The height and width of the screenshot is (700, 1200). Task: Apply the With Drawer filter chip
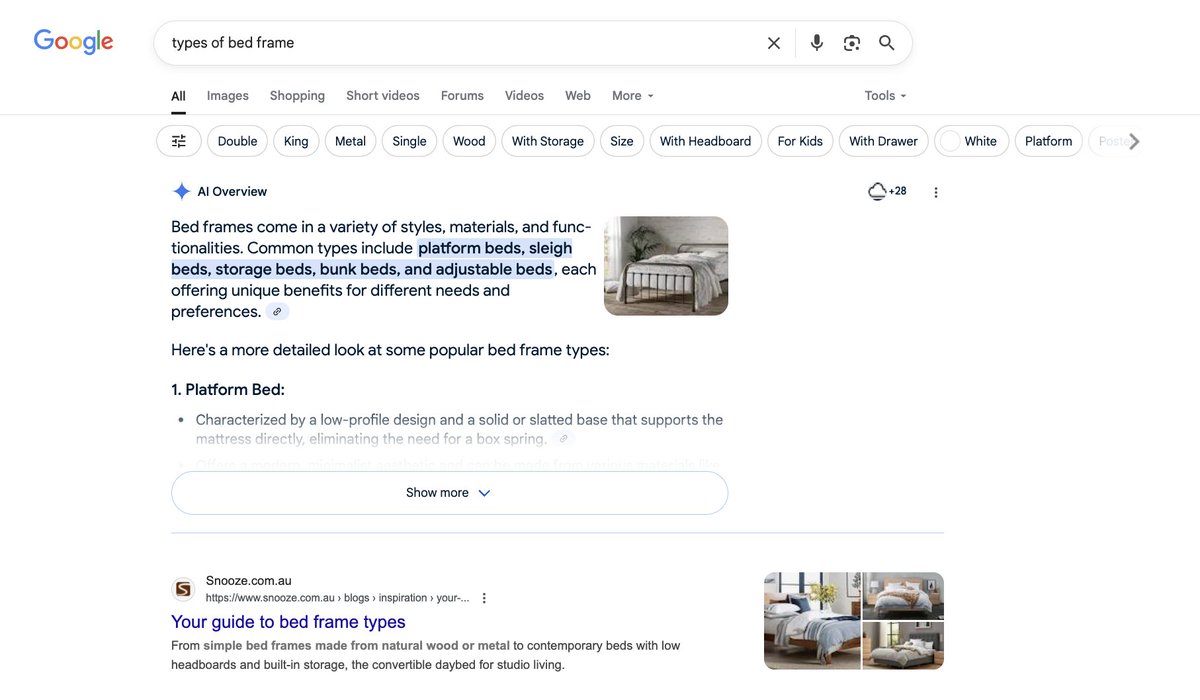tap(884, 141)
